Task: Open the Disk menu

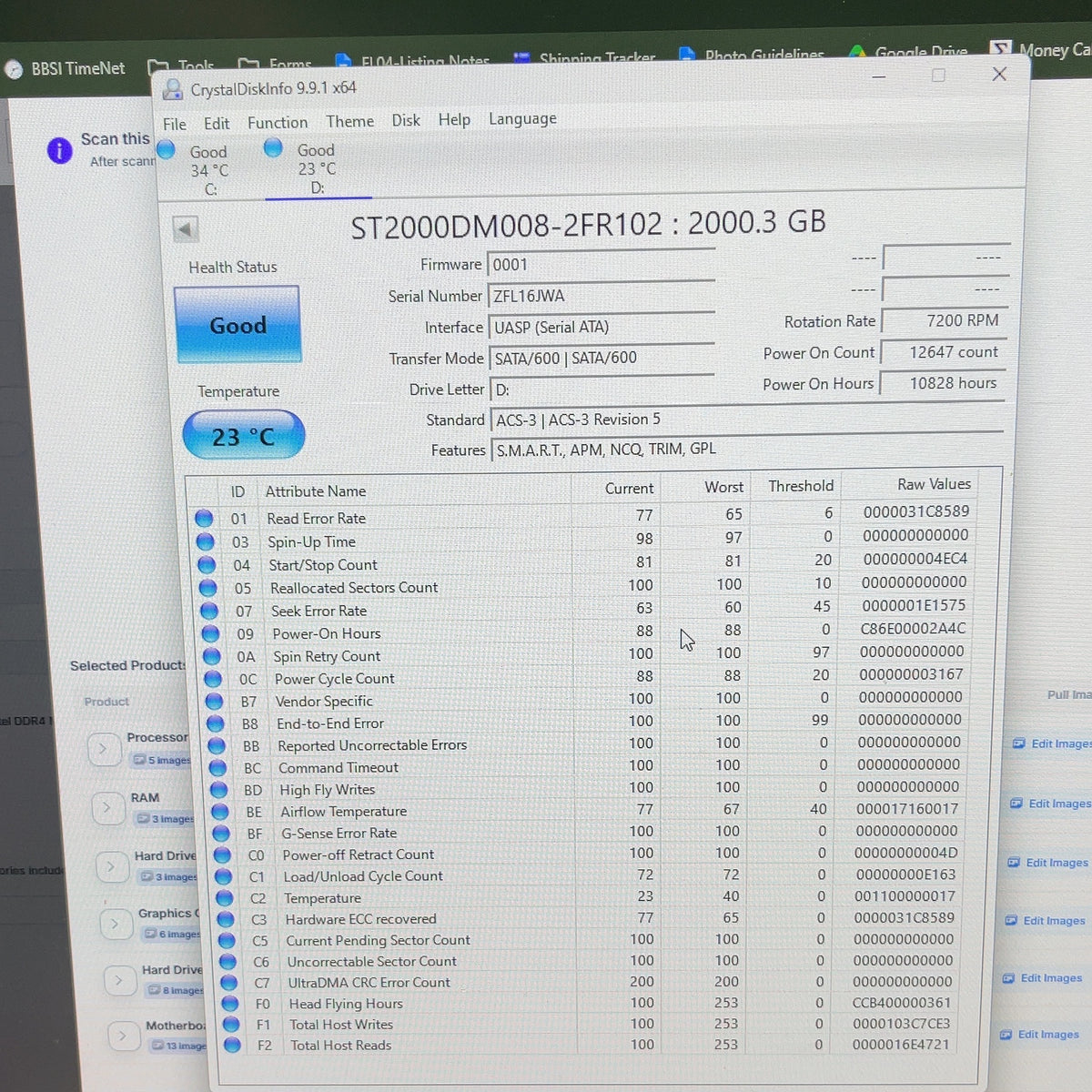Action: click(x=406, y=120)
